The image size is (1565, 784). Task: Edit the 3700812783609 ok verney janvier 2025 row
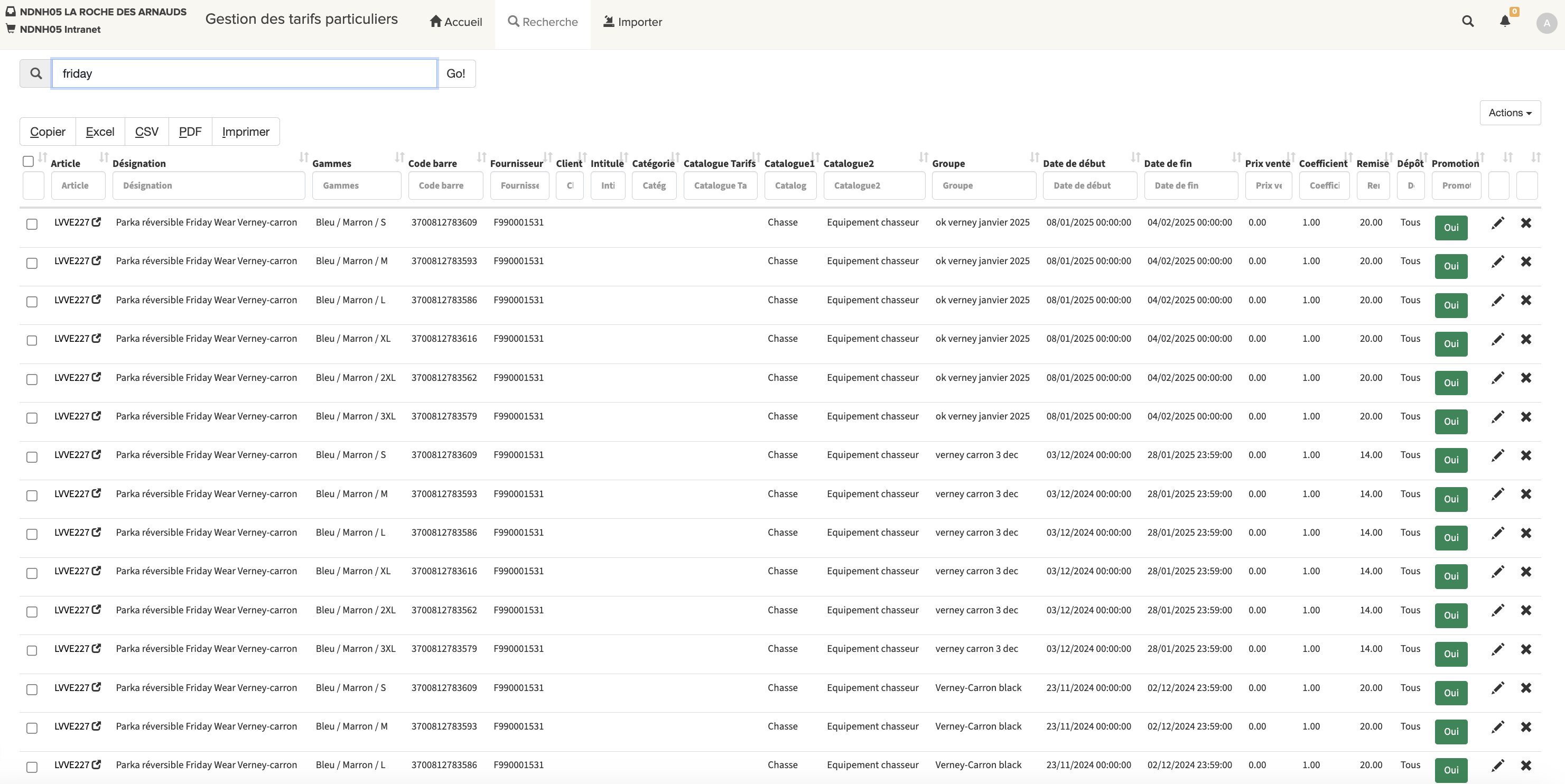(x=1498, y=223)
